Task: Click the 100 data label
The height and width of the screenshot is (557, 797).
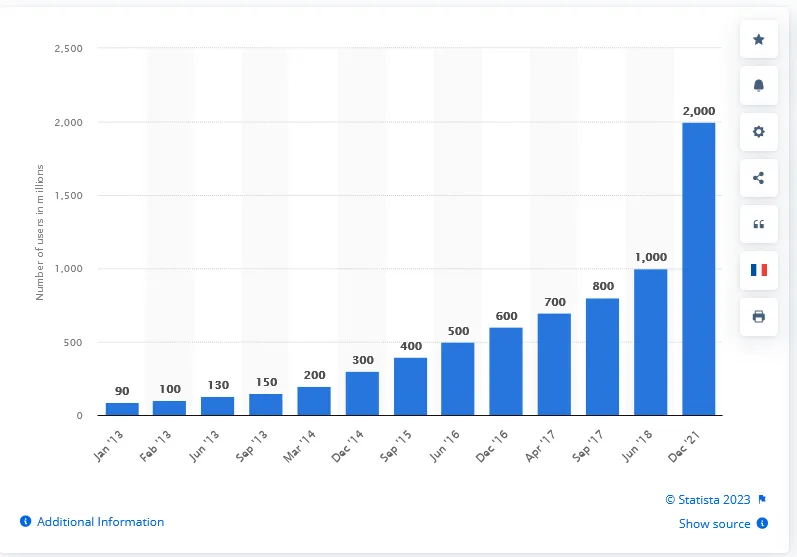Action: 170,389
